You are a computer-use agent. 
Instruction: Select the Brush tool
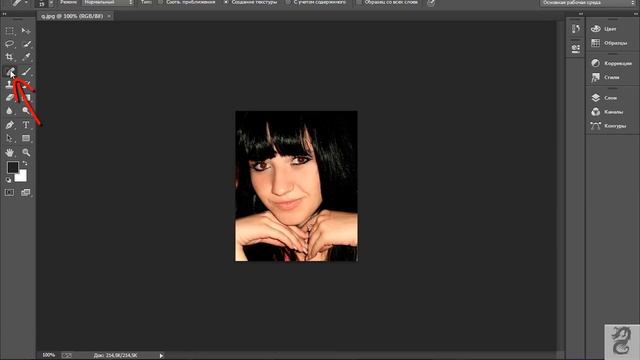click(26, 72)
